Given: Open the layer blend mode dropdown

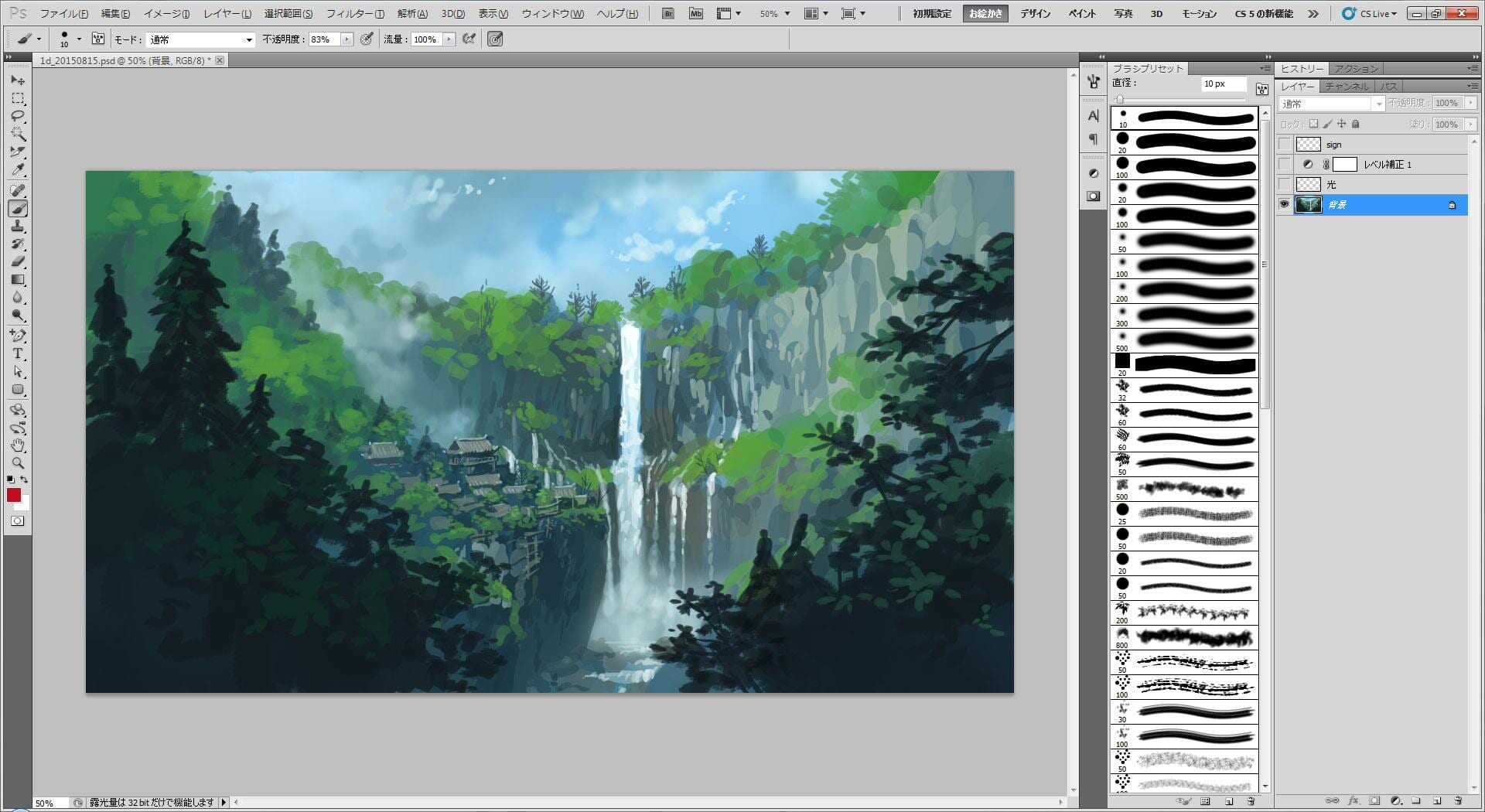Looking at the screenshot, I should coord(1331,104).
